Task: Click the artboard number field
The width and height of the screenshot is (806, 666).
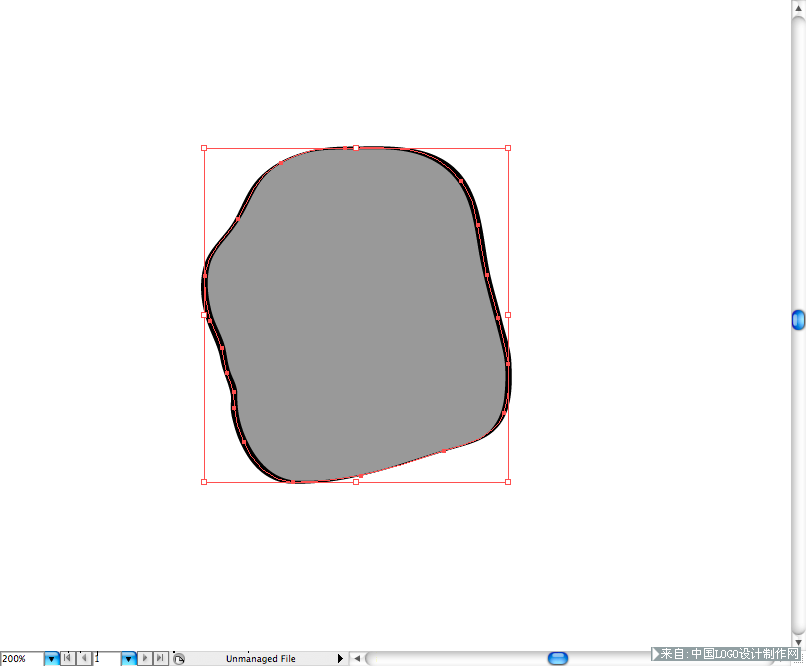Action: (x=107, y=658)
